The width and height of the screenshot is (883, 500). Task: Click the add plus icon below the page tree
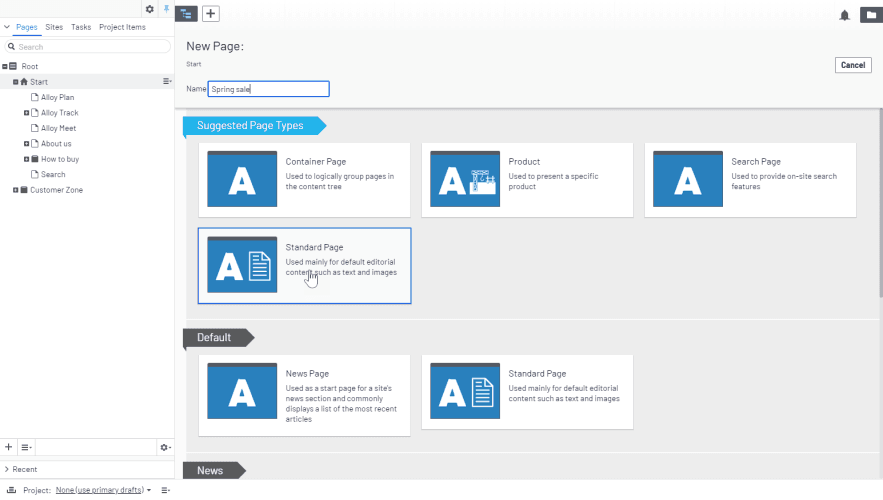(9, 447)
